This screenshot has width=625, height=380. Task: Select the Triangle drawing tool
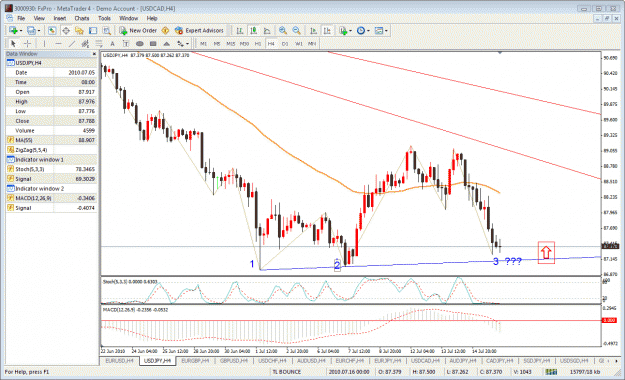click(x=167, y=43)
